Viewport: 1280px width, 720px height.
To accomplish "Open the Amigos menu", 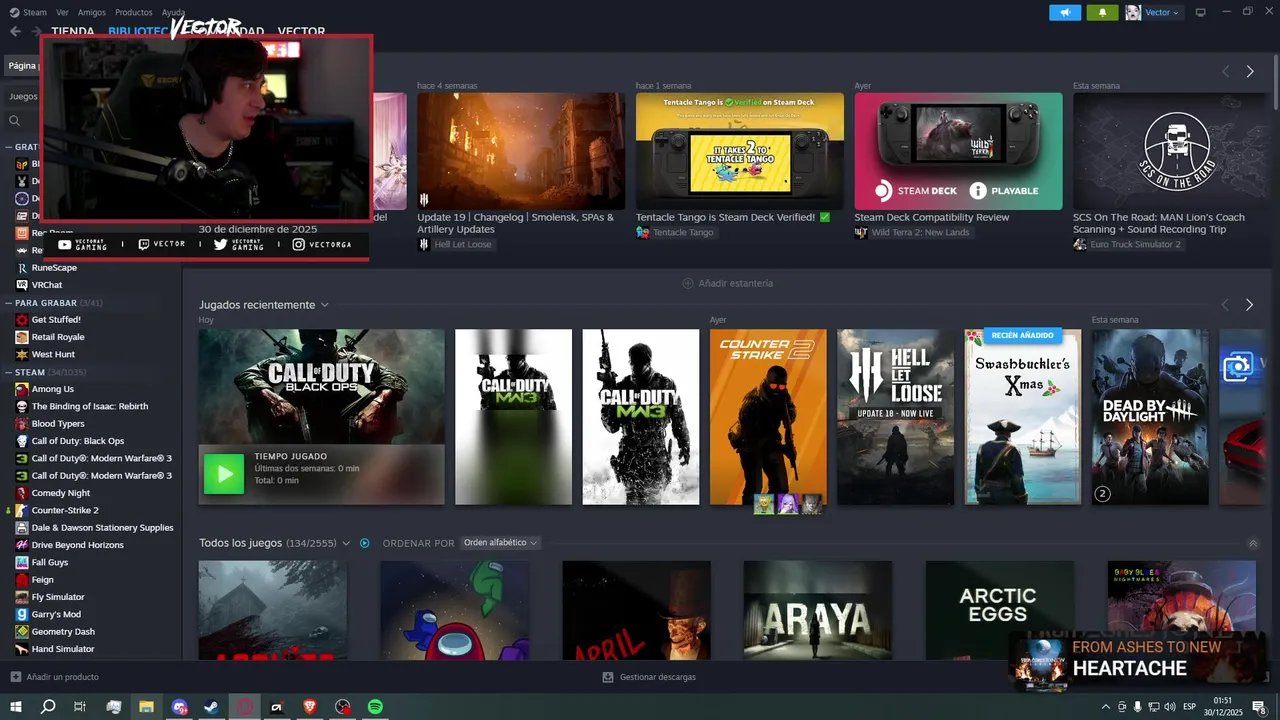I will pos(92,12).
